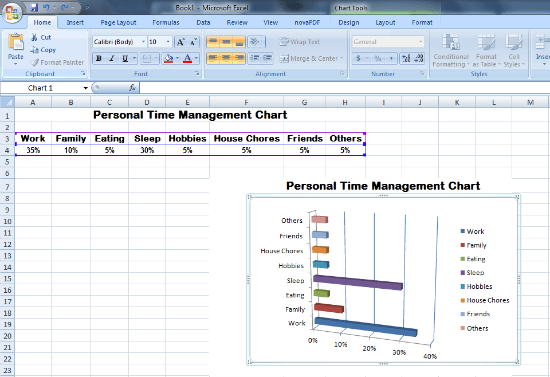The height and width of the screenshot is (377, 550).
Task: Open the Formulas tab
Action: point(166,22)
